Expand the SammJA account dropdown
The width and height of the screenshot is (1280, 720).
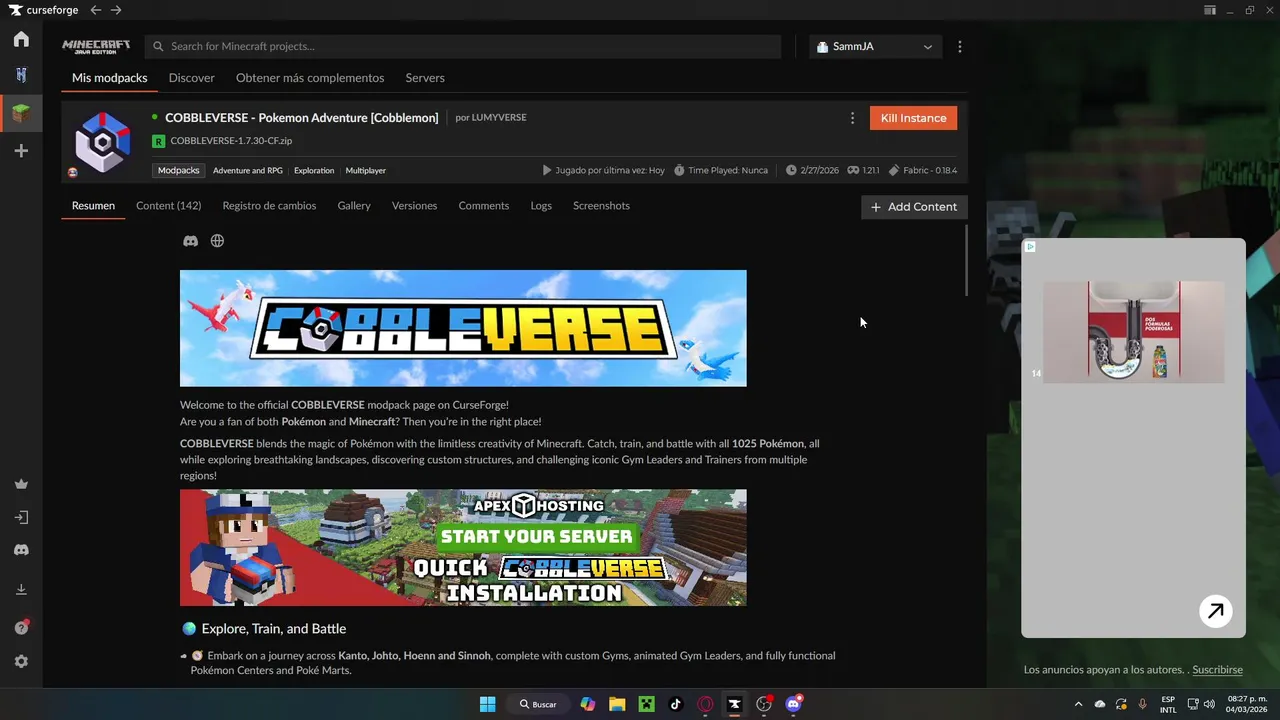[875, 47]
